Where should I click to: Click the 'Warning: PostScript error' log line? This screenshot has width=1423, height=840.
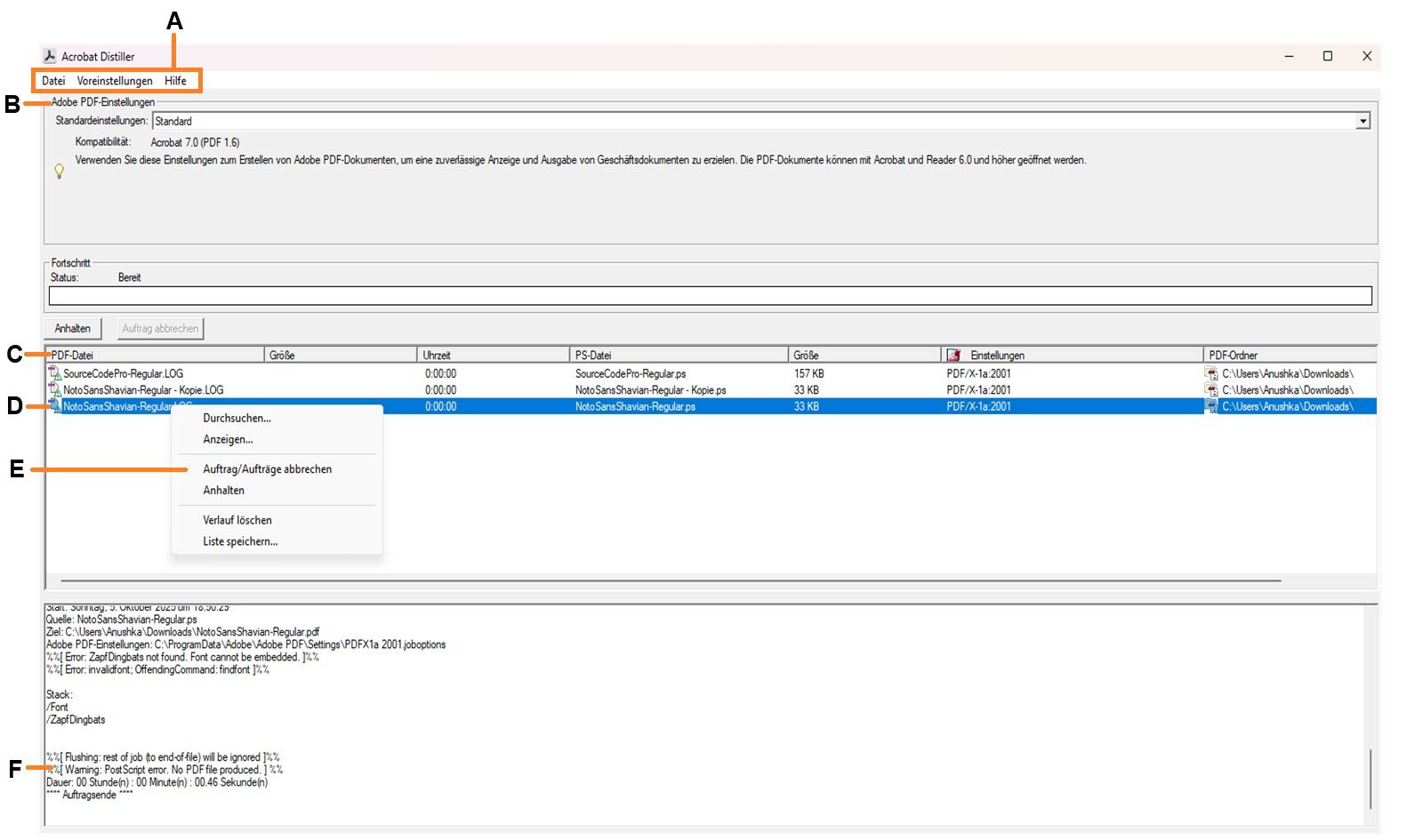165,770
